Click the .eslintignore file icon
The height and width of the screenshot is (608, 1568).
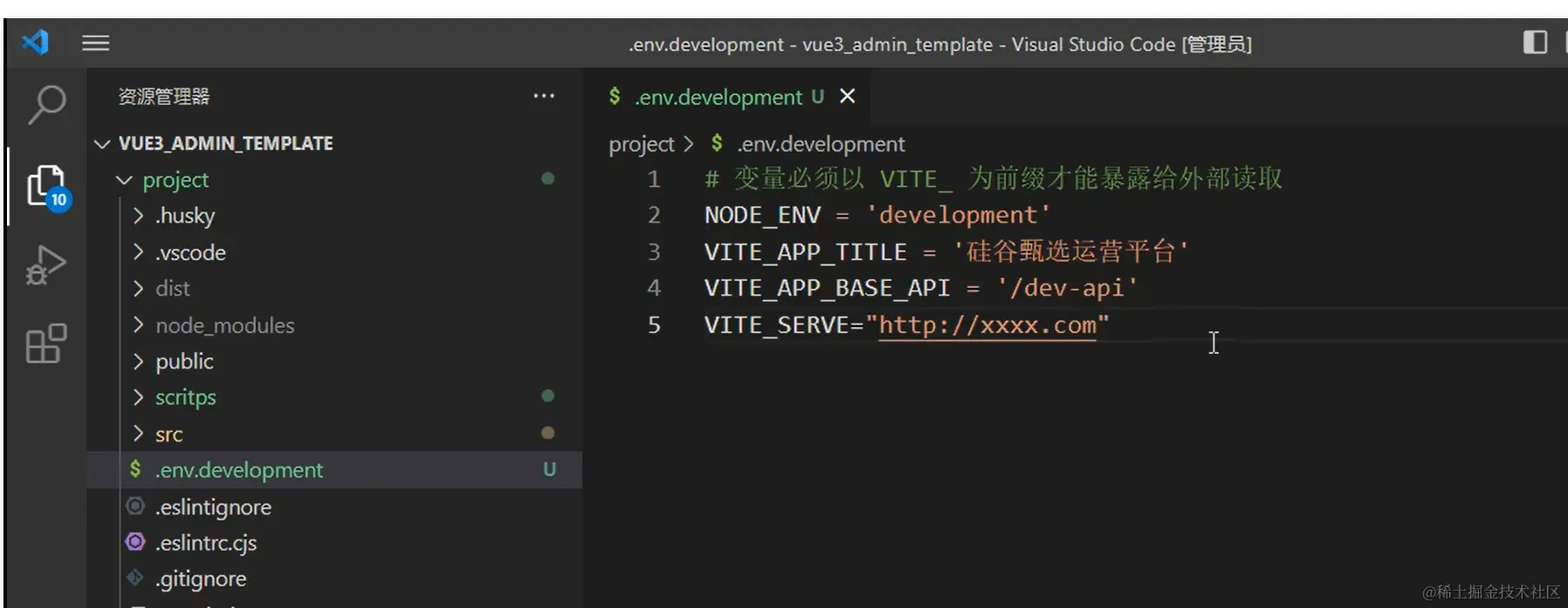click(135, 506)
